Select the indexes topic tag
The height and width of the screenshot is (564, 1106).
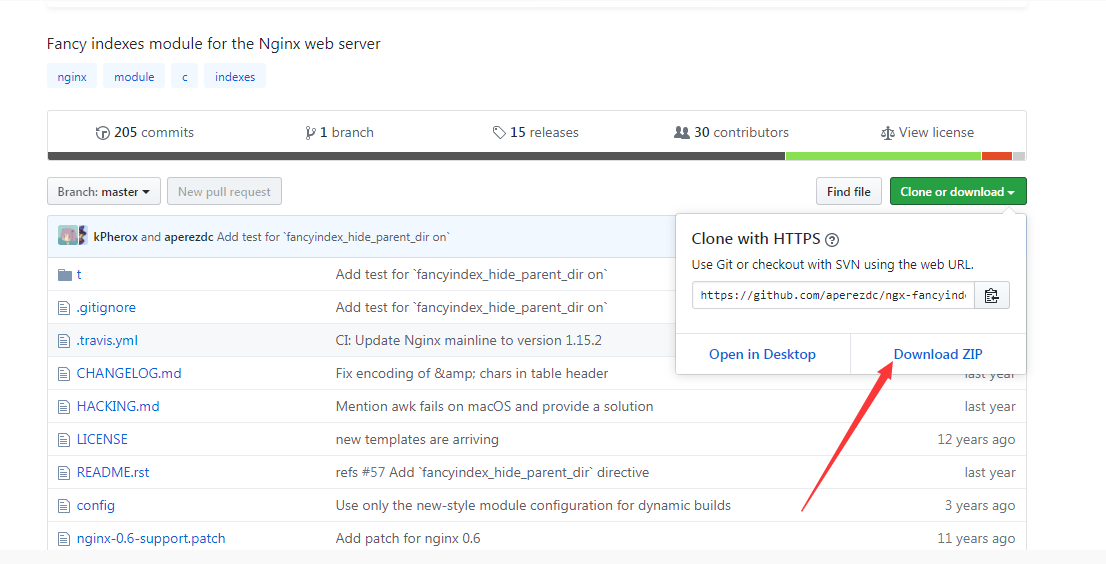(235, 77)
